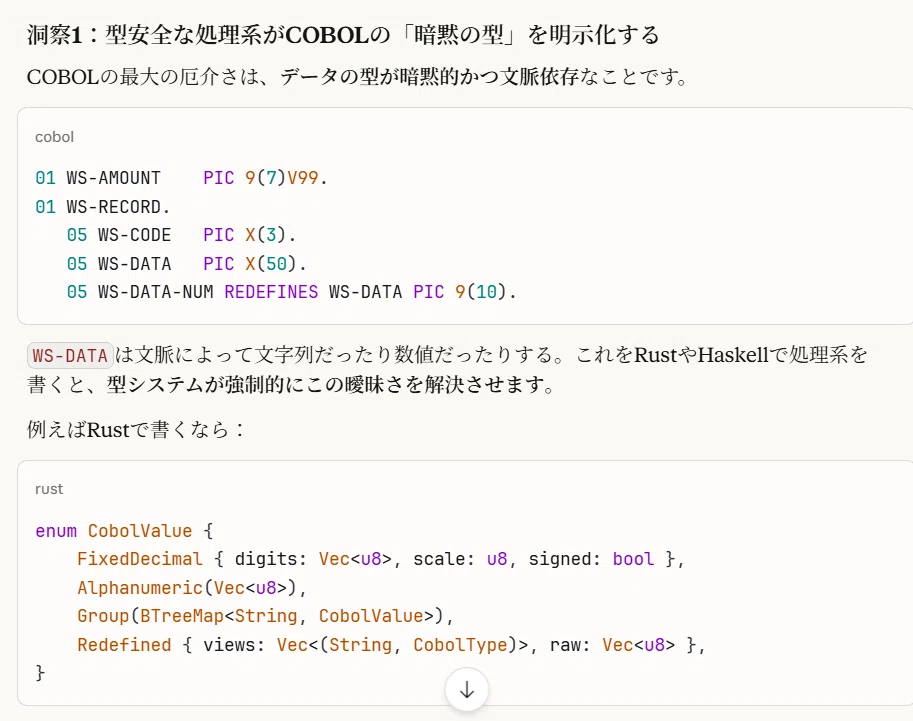Click the WS-AMOUNT line in COBOL code
913x721 pixels.
coord(181,178)
